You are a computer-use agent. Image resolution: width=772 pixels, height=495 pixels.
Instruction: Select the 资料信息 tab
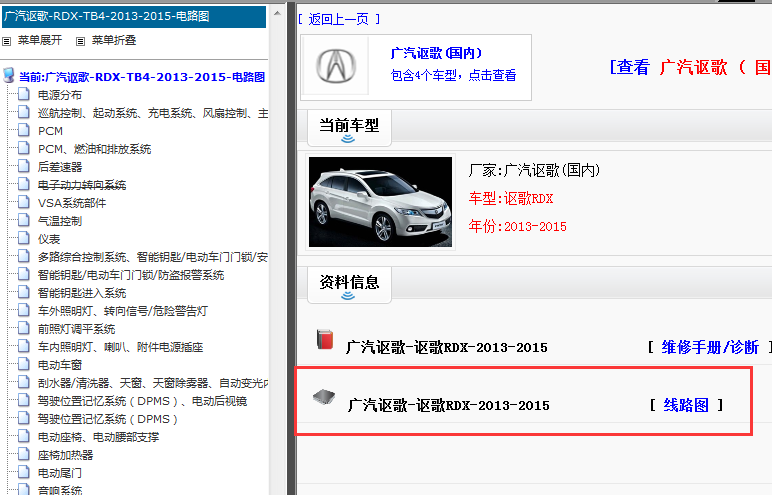click(x=349, y=285)
